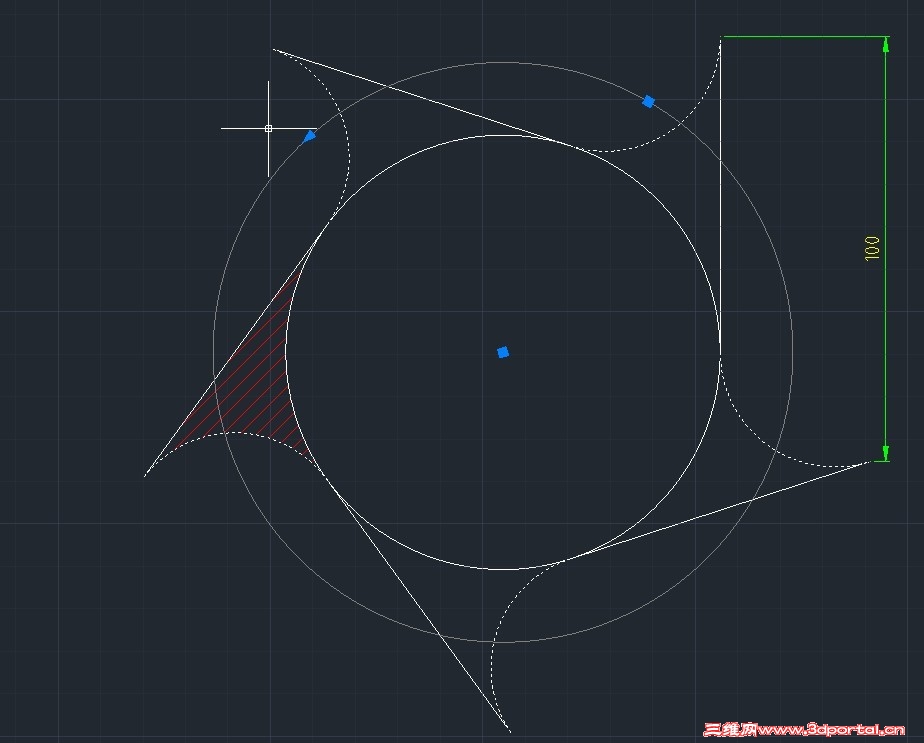This screenshot has height=743, width=924.
Task: Click the blue grip near the crosshair cursor
Action: [309, 137]
